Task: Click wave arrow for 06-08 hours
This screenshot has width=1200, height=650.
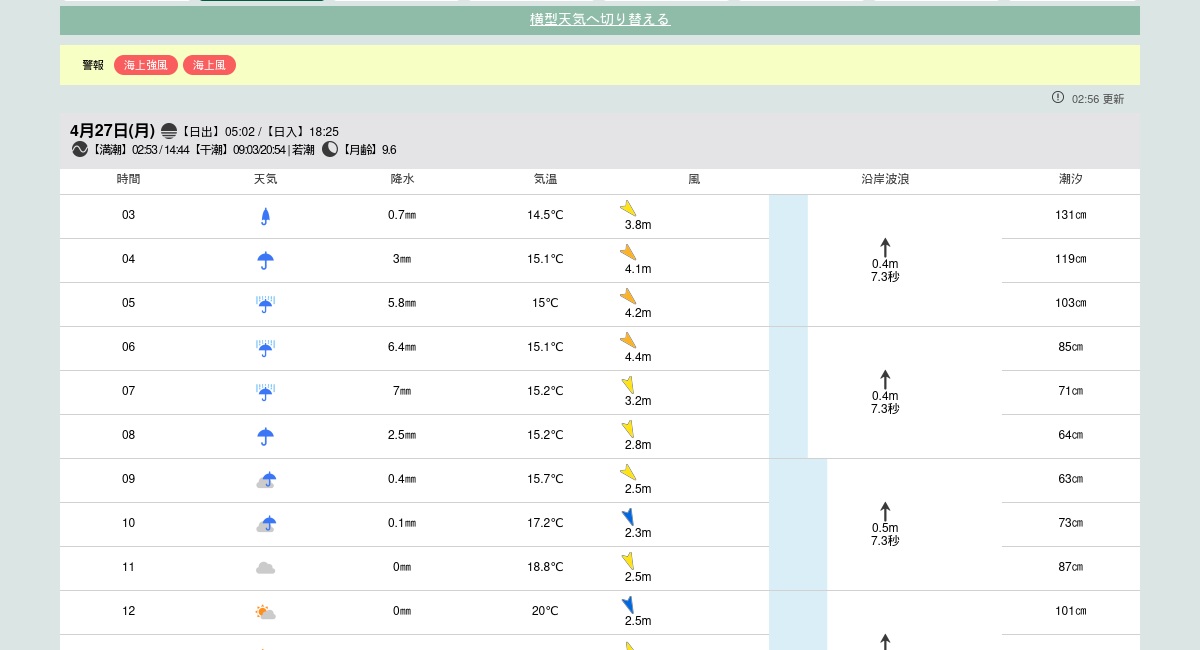Action: tap(885, 379)
